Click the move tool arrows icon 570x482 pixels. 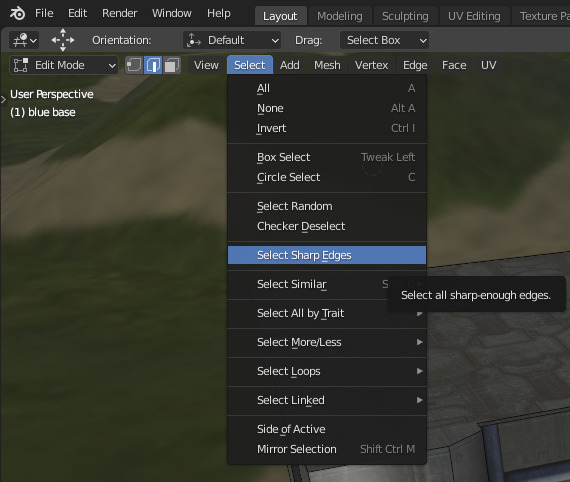click(63, 40)
